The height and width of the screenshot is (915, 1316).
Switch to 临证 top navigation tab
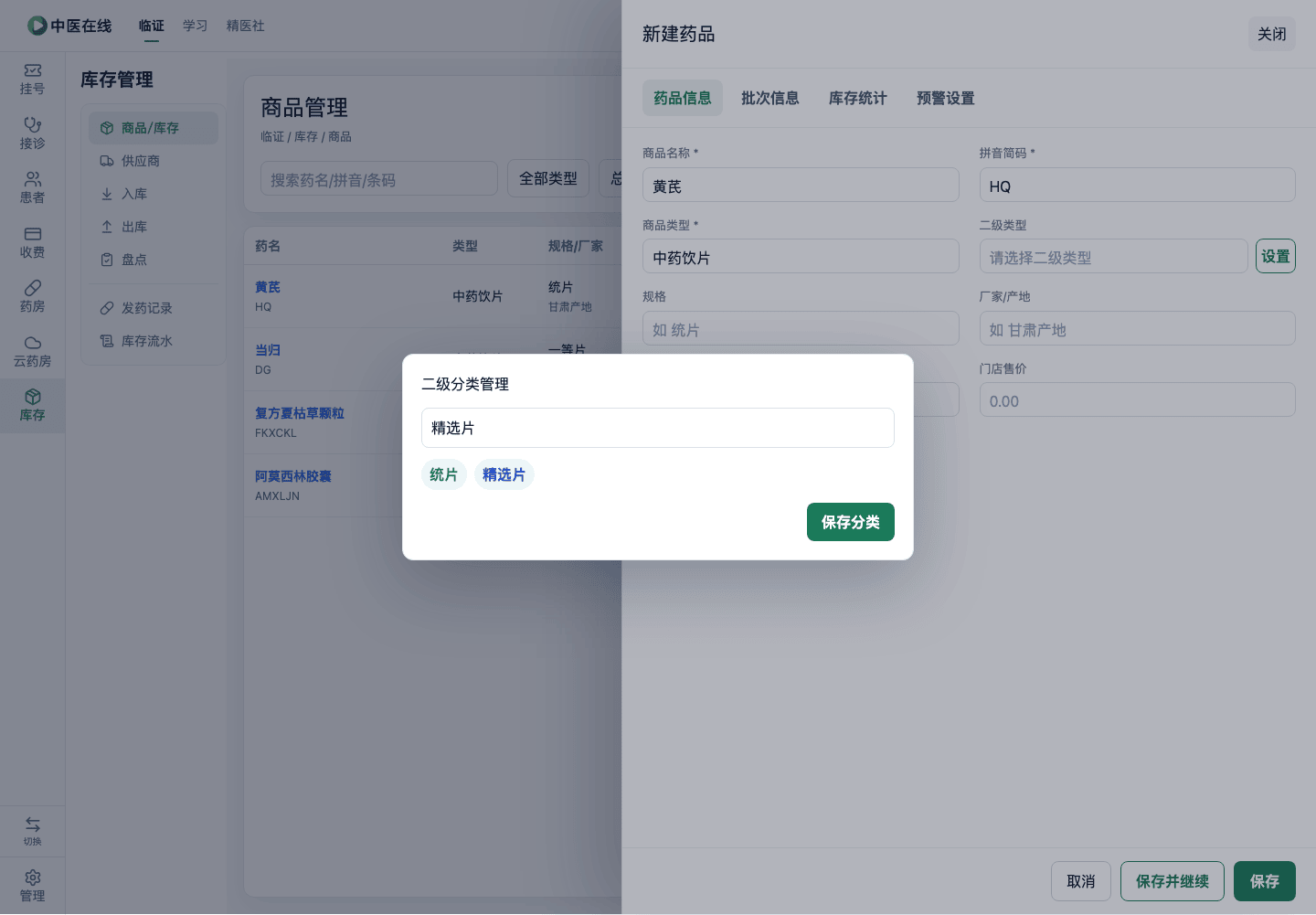(152, 26)
